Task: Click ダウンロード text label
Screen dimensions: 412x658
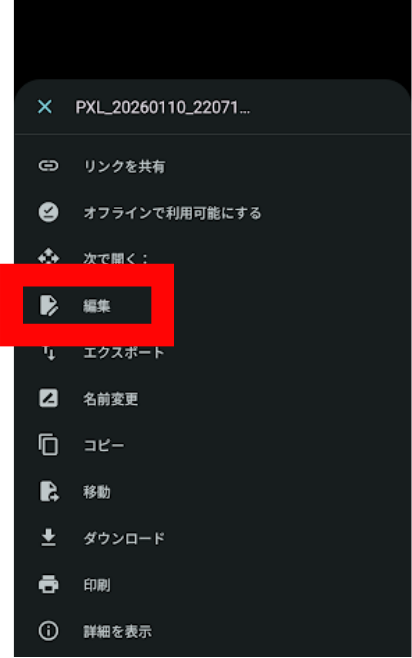Action: tap(124, 538)
